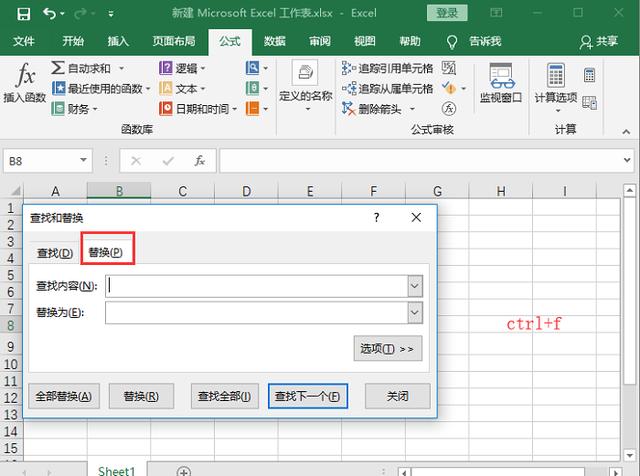Click Find All (查找全部) button
The image size is (640, 476).
point(224,396)
